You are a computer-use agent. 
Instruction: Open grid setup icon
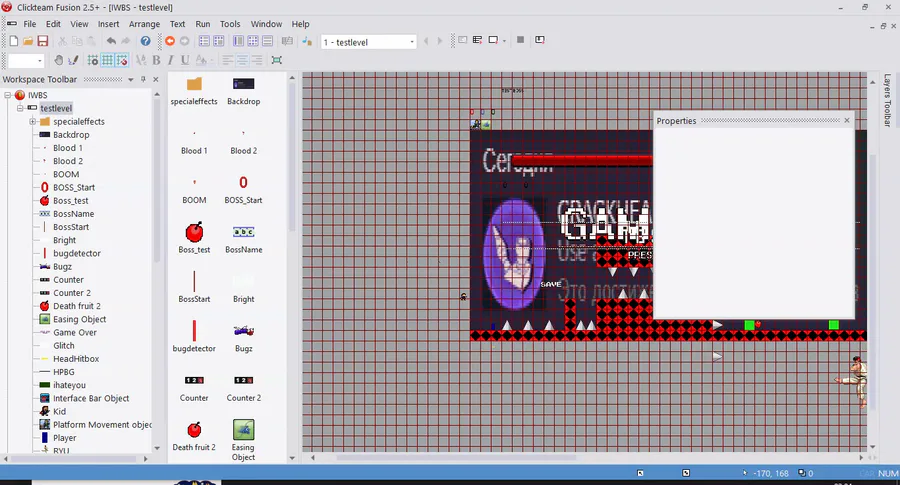(92, 60)
